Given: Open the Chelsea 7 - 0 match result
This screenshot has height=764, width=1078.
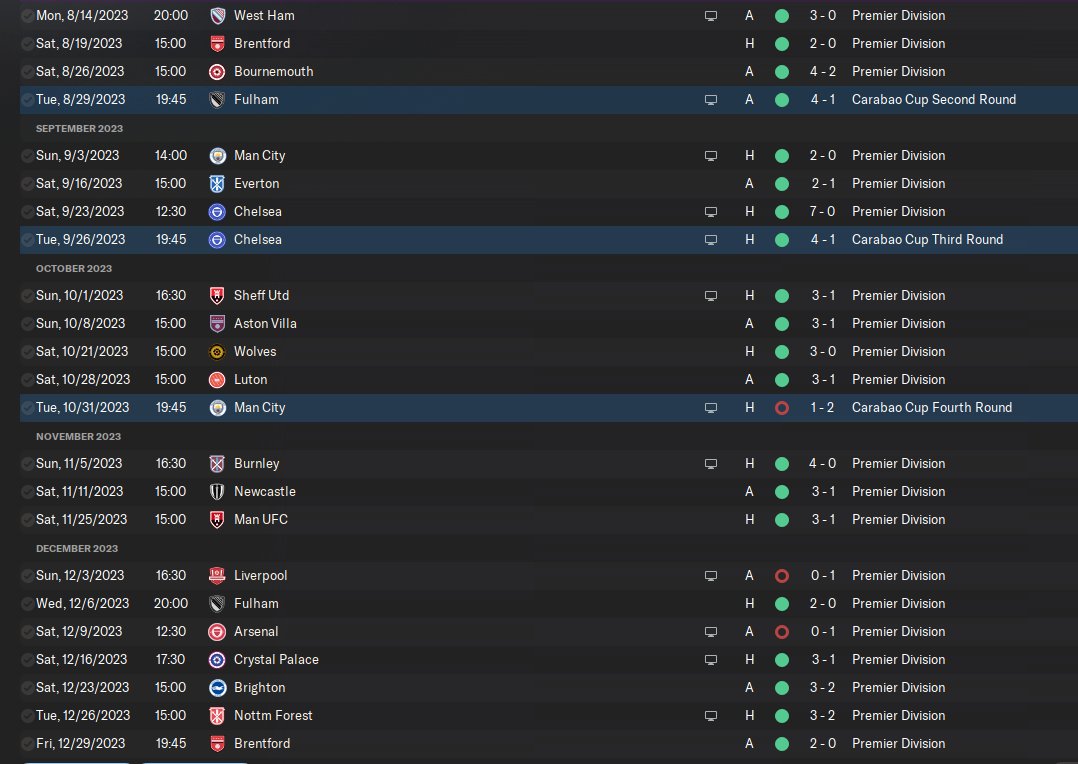Looking at the screenshot, I should click(822, 212).
